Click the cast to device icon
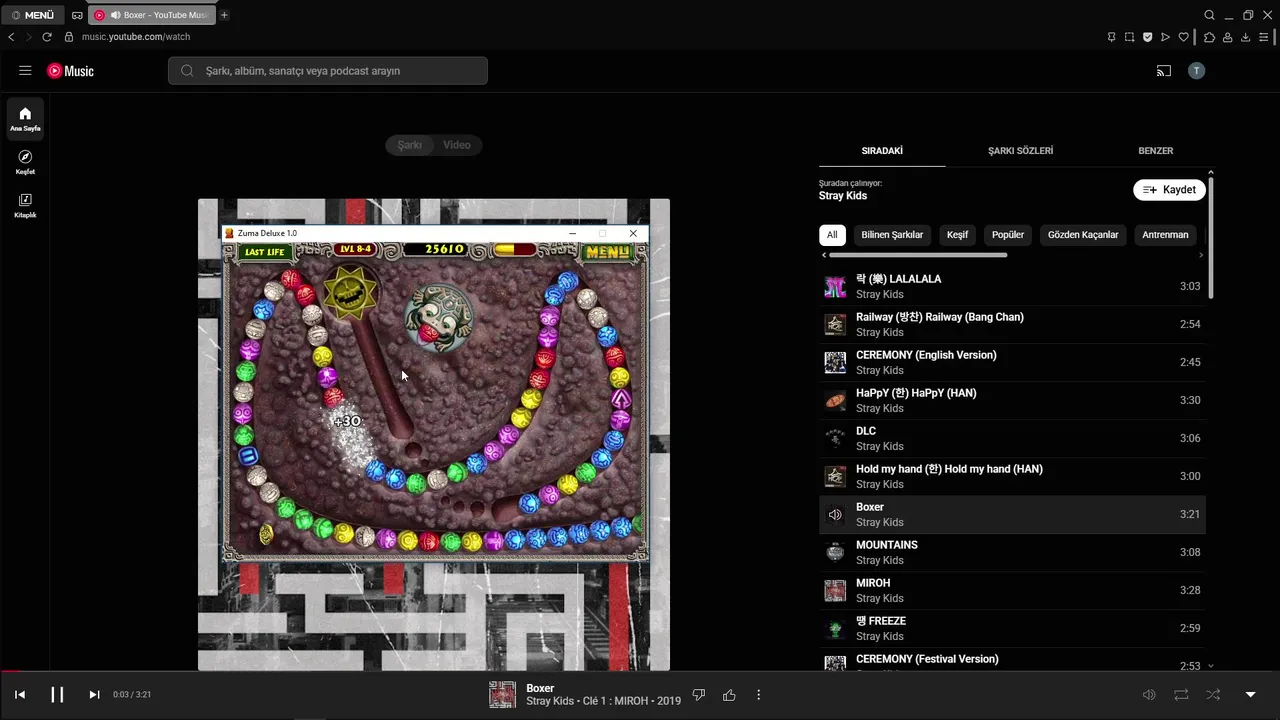This screenshot has height=720, width=1280. point(1164,71)
